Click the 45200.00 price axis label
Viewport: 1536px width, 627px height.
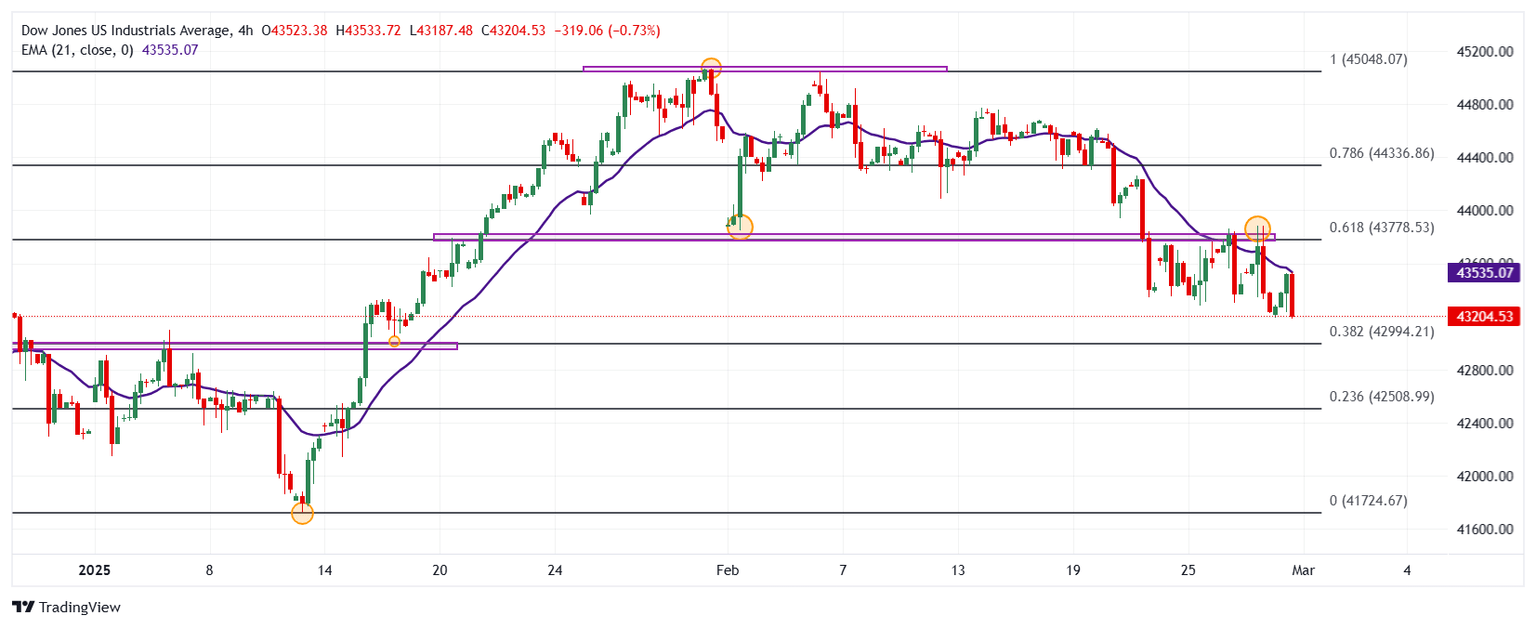tap(1485, 52)
